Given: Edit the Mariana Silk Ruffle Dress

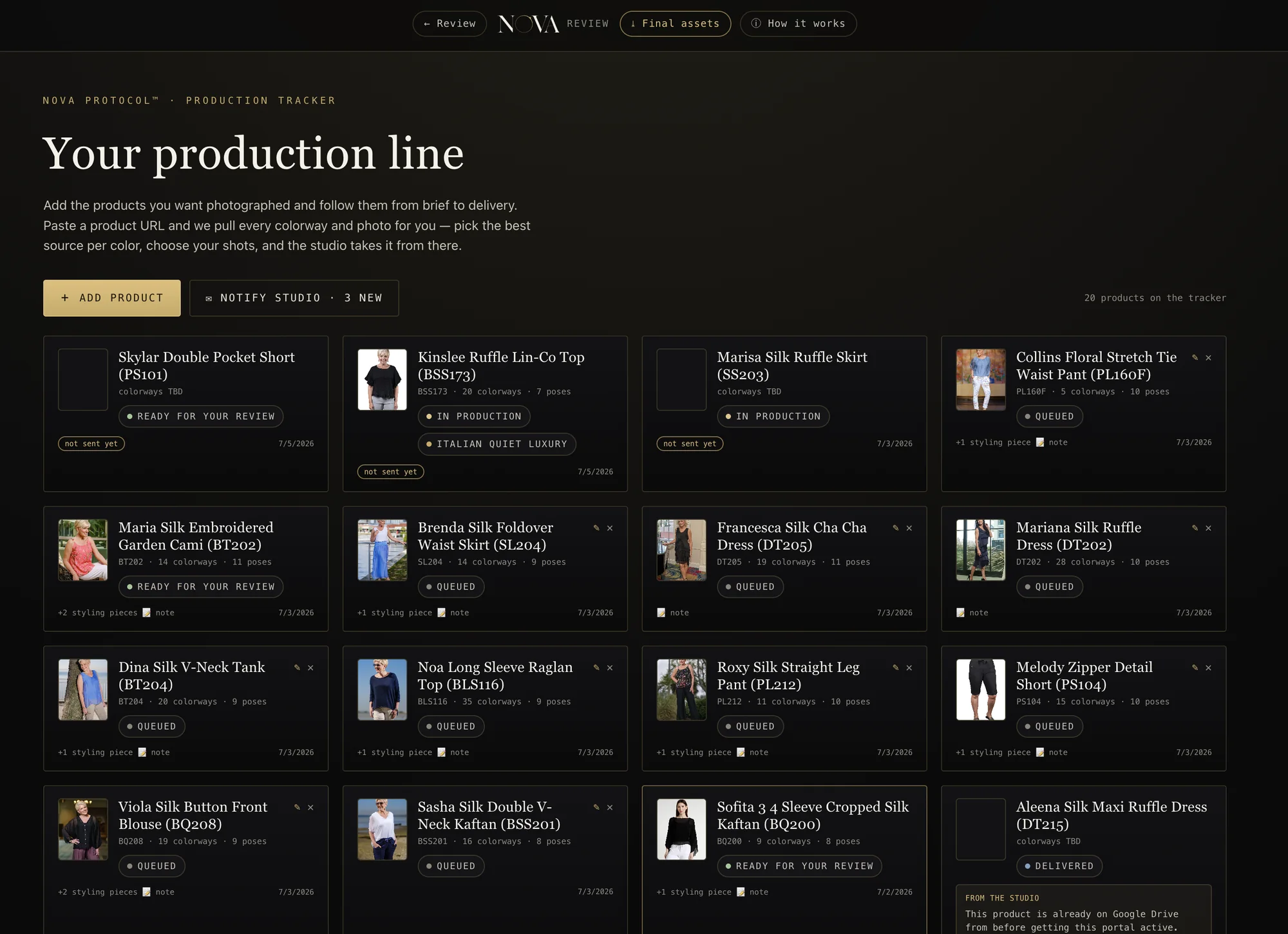Looking at the screenshot, I should pyautogui.click(x=1195, y=528).
